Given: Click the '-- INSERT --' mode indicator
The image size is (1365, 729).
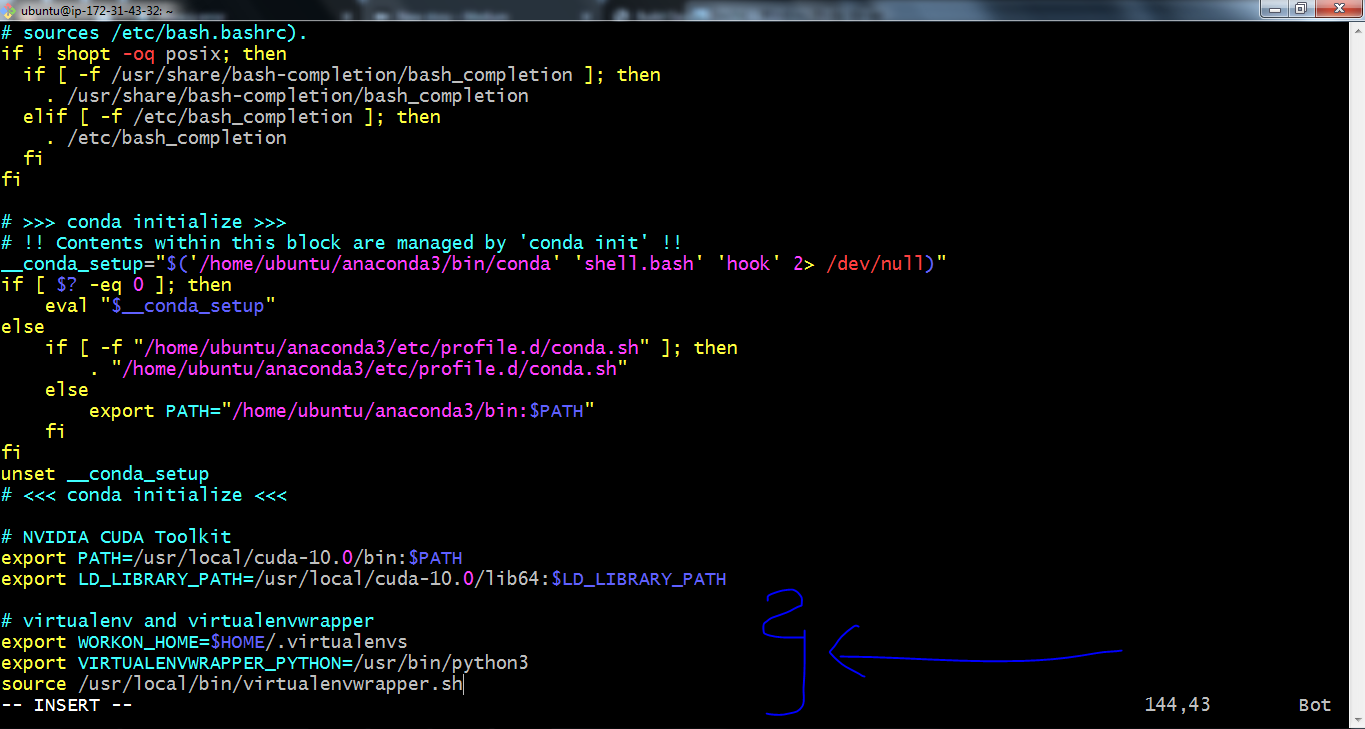Looking at the screenshot, I should 67,705.
